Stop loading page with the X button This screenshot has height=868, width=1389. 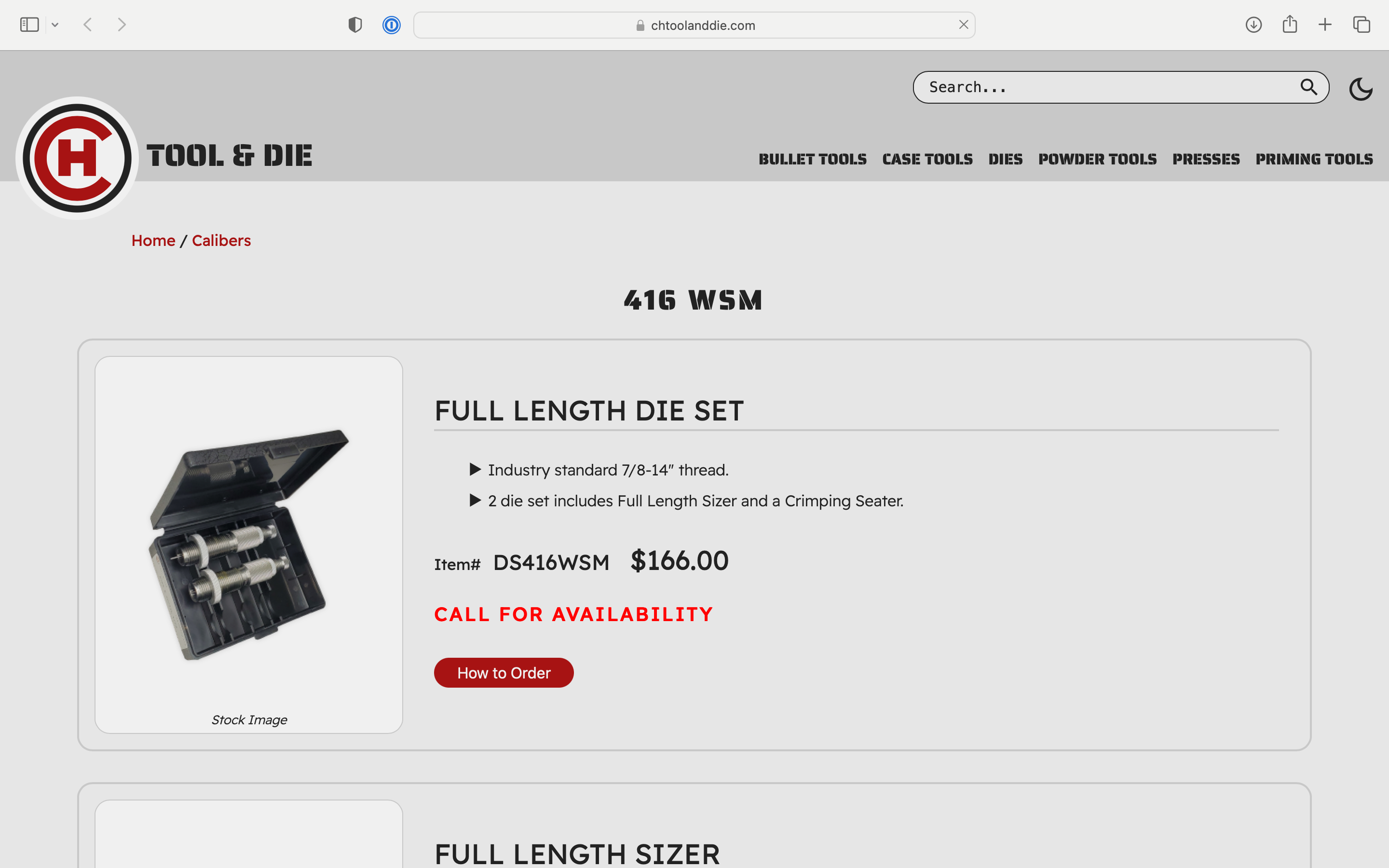click(x=963, y=25)
